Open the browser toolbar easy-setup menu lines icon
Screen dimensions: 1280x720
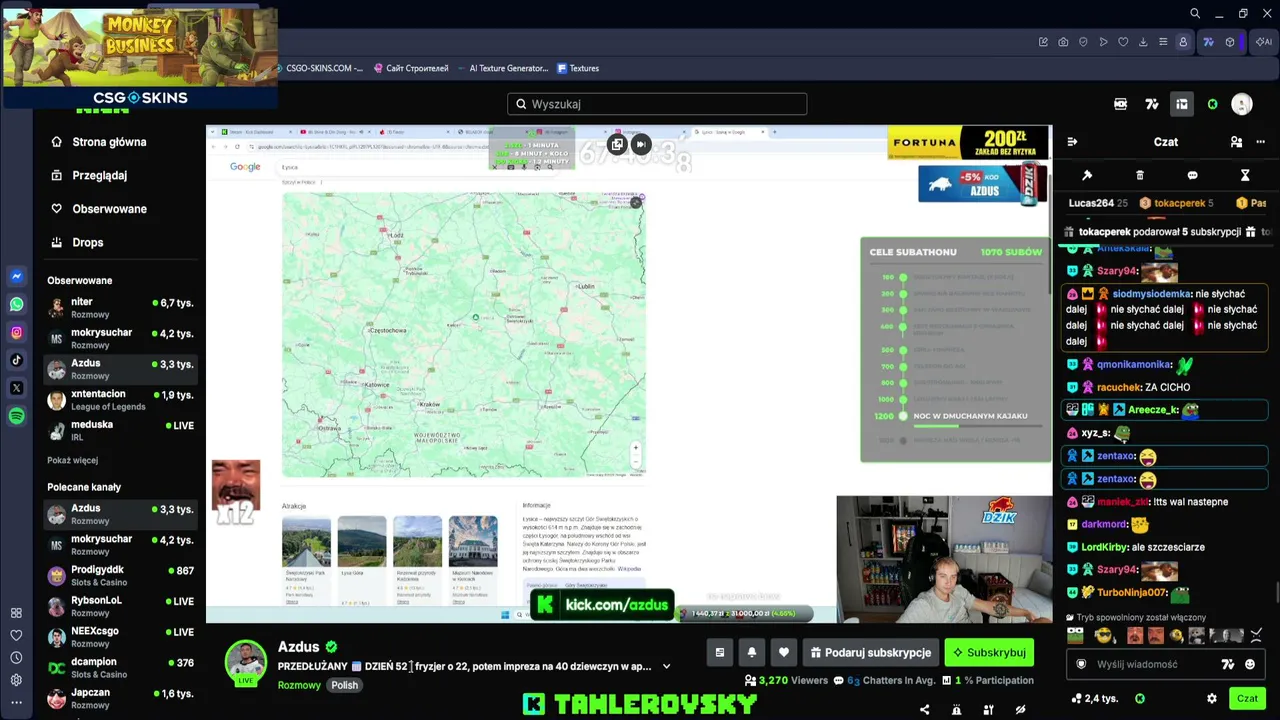[1163, 42]
